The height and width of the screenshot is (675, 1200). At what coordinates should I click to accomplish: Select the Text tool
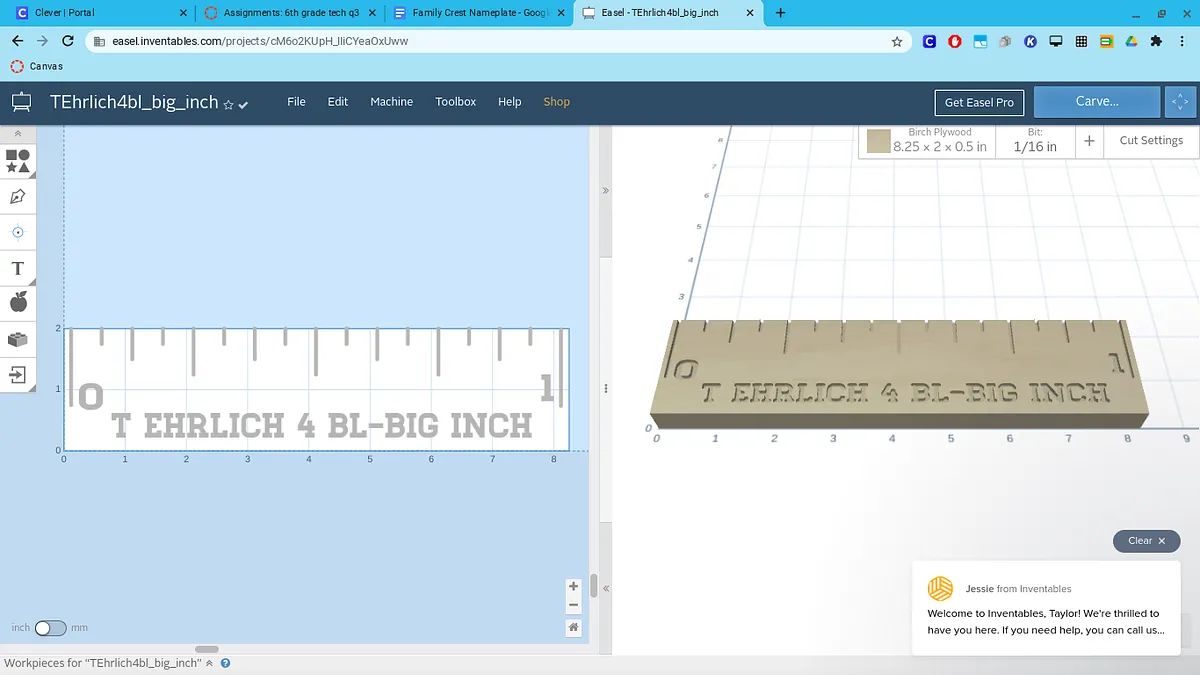(x=17, y=269)
